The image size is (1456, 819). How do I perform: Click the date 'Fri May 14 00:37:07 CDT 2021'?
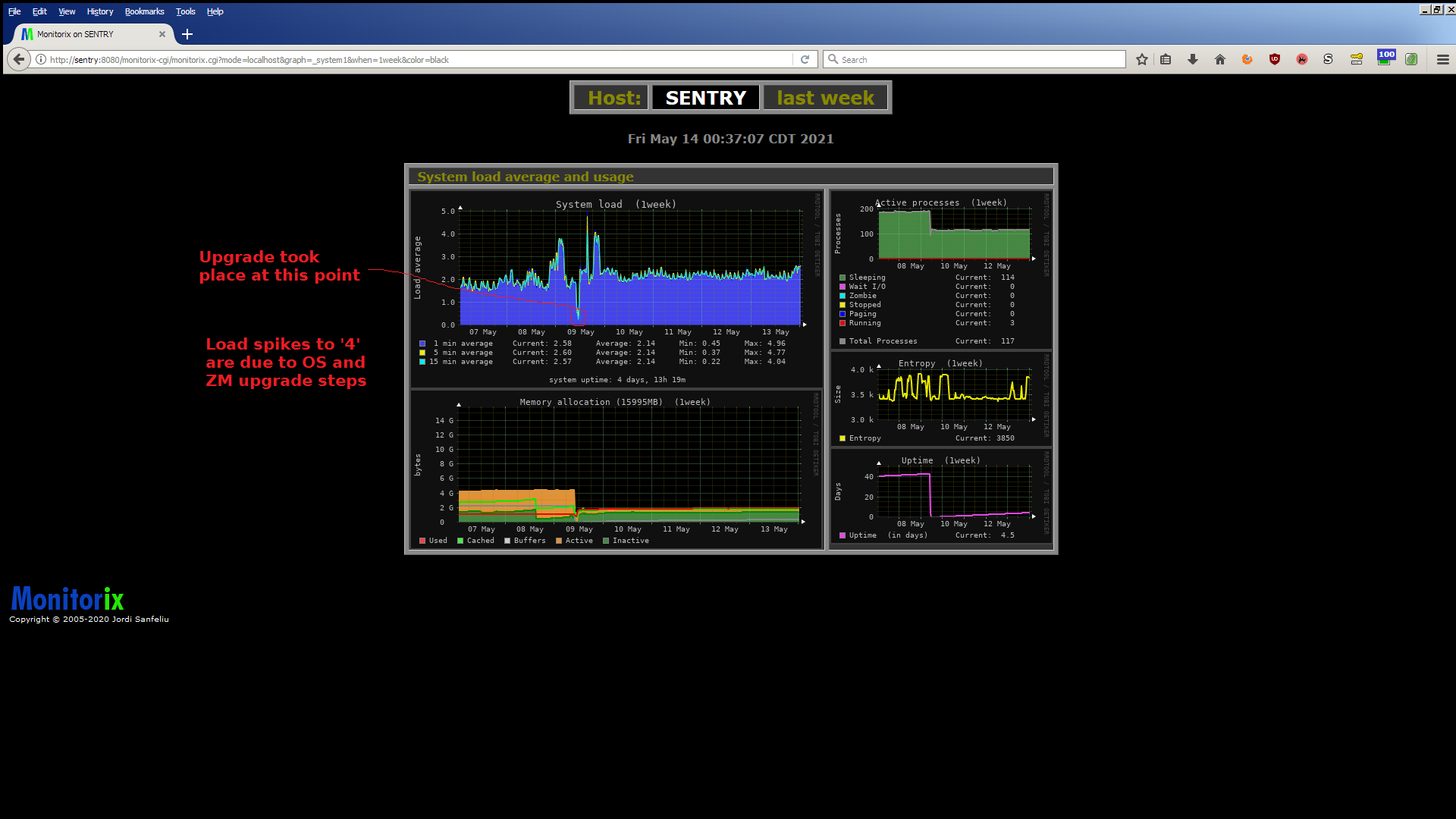(x=730, y=139)
